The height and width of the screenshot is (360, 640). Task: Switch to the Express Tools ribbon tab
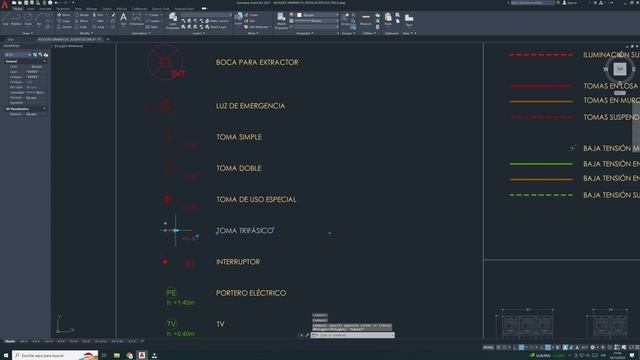[x=161, y=9]
